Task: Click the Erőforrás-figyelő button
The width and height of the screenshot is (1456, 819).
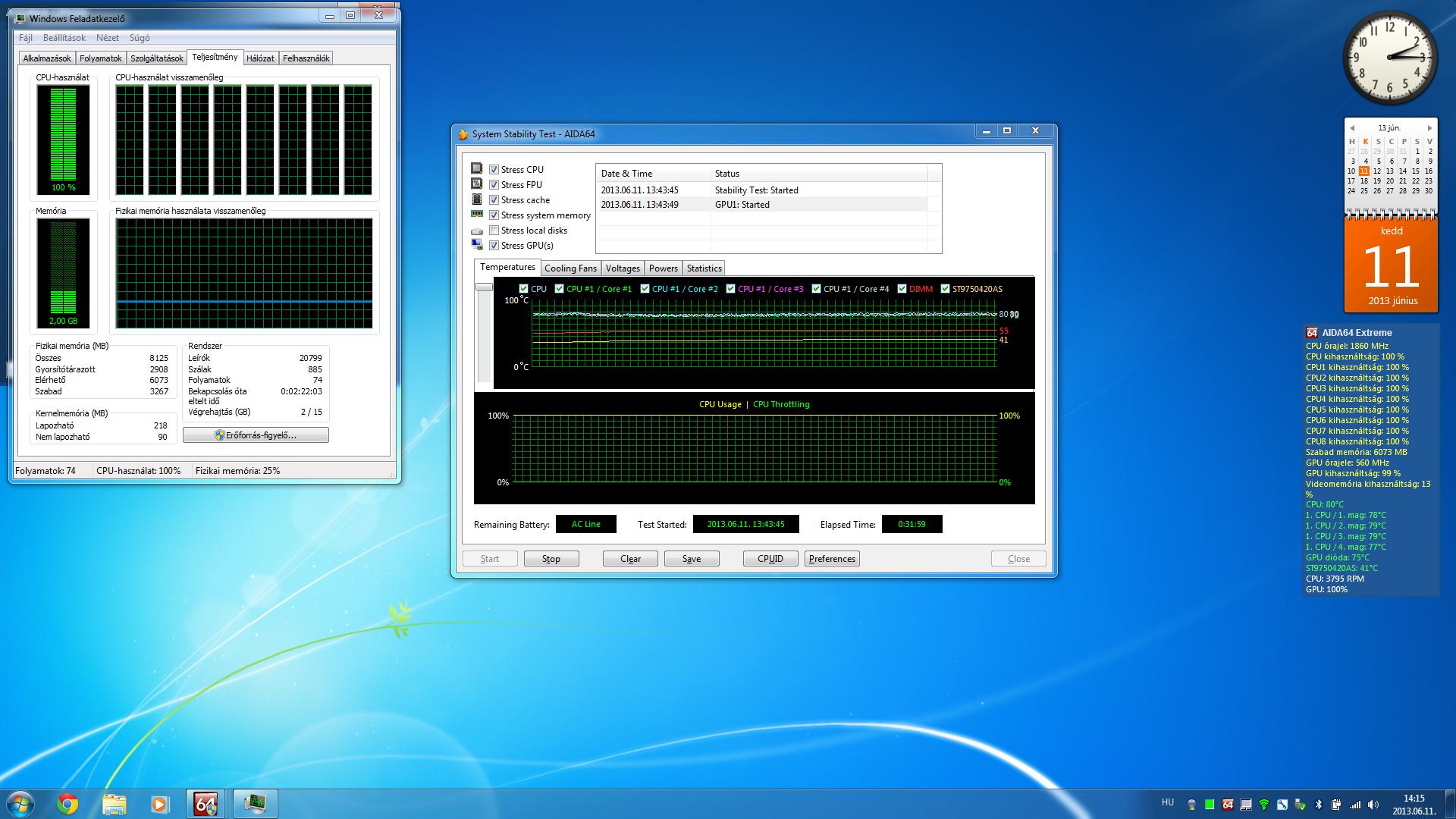Action: click(256, 435)
